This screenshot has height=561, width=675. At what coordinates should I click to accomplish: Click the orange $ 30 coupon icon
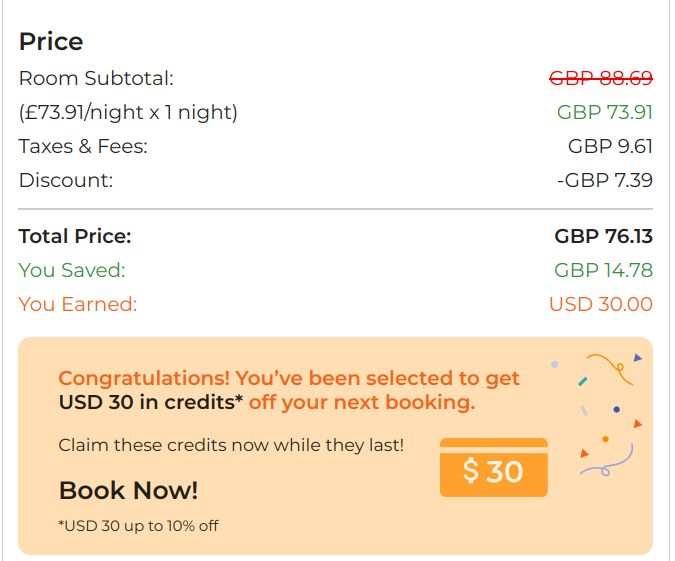(493, 468)
